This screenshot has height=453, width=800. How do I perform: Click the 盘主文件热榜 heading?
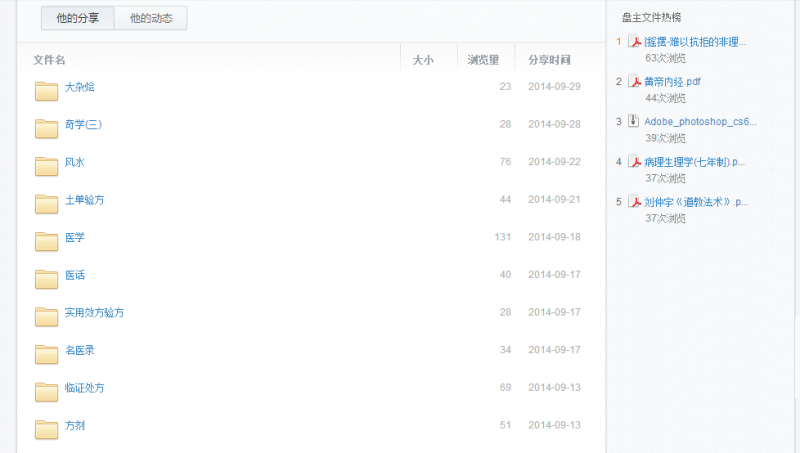[x=652, y=18]
